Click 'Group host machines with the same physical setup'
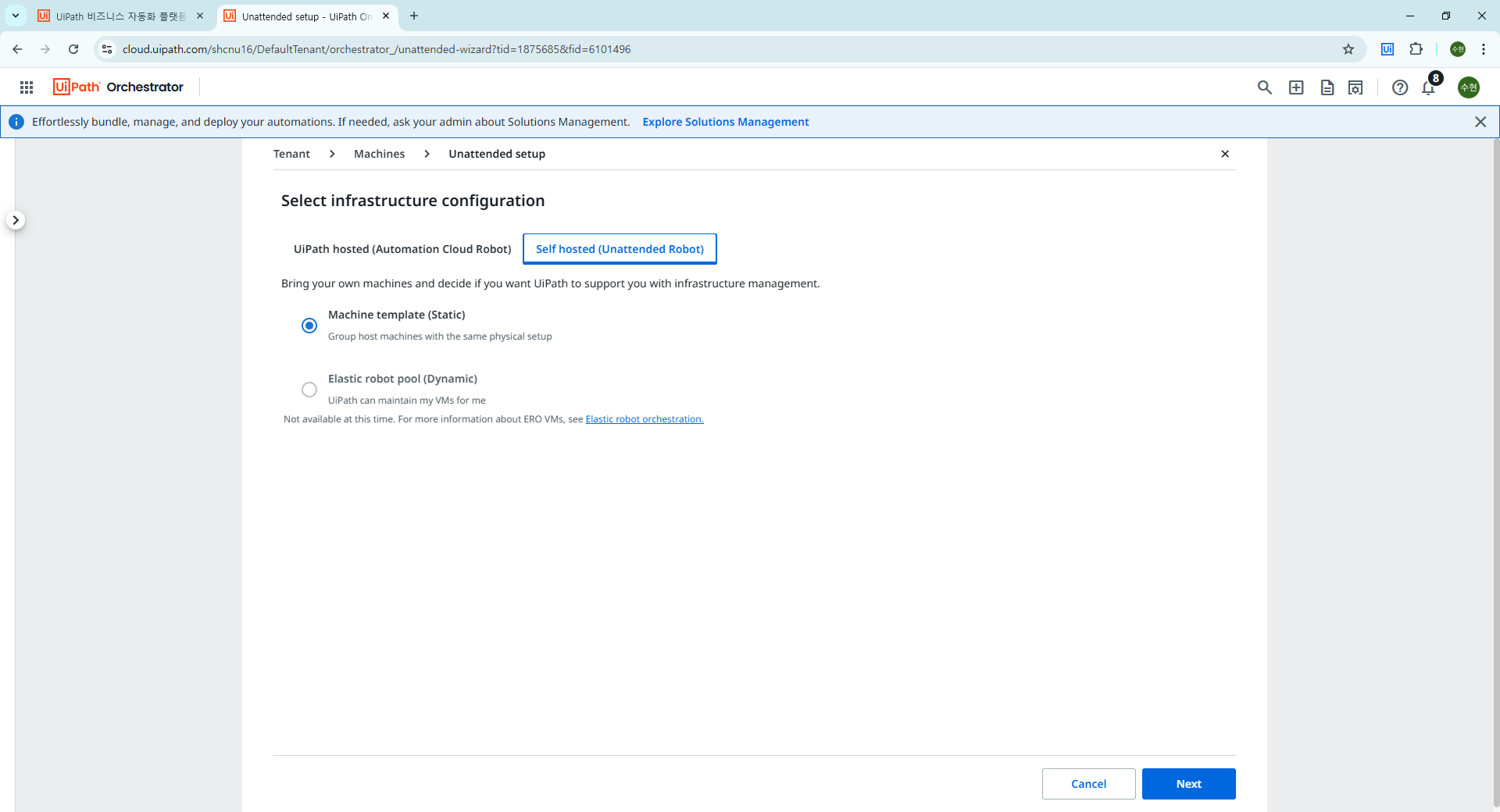Image resolution: width=1500 pixels, height=812 pixels. [x=440, y=337]
